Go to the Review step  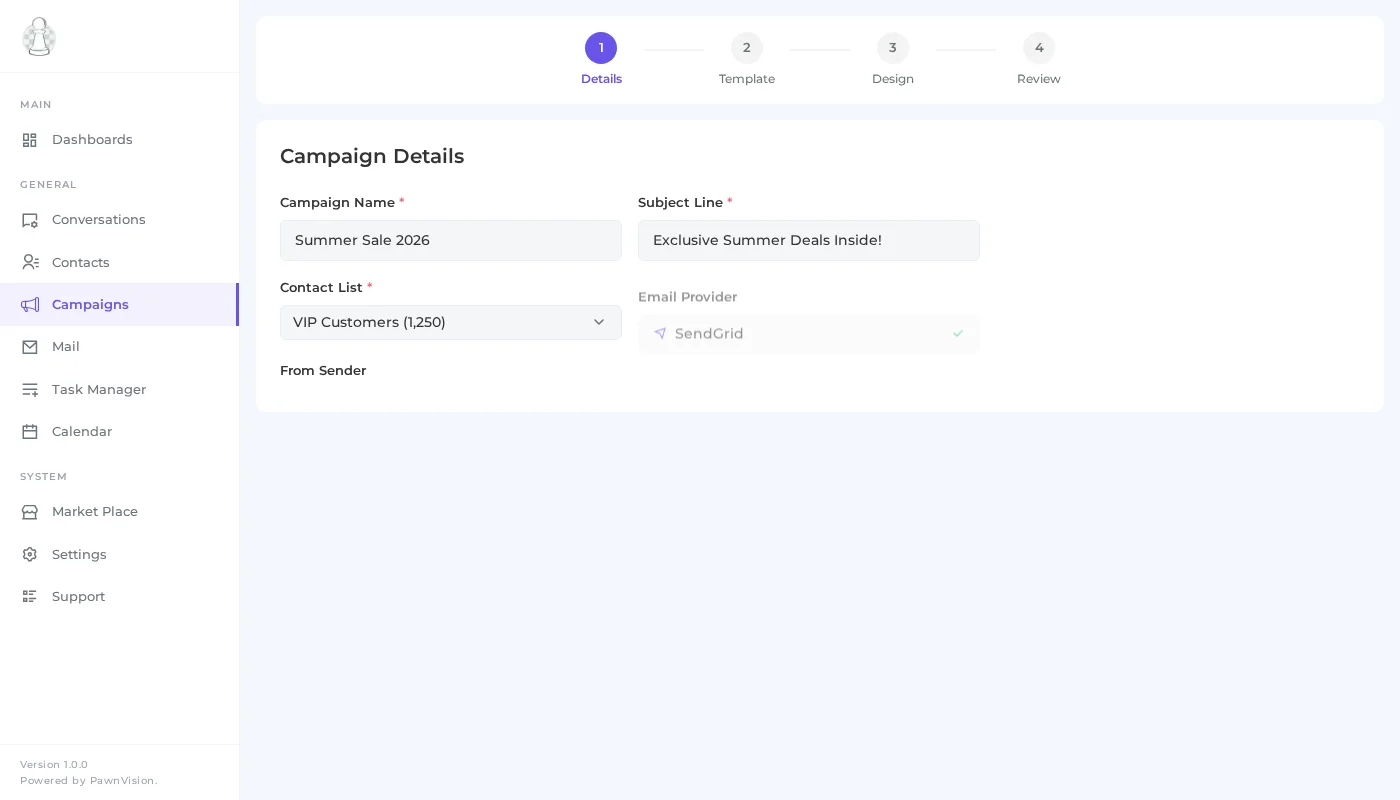[1039, 48]
